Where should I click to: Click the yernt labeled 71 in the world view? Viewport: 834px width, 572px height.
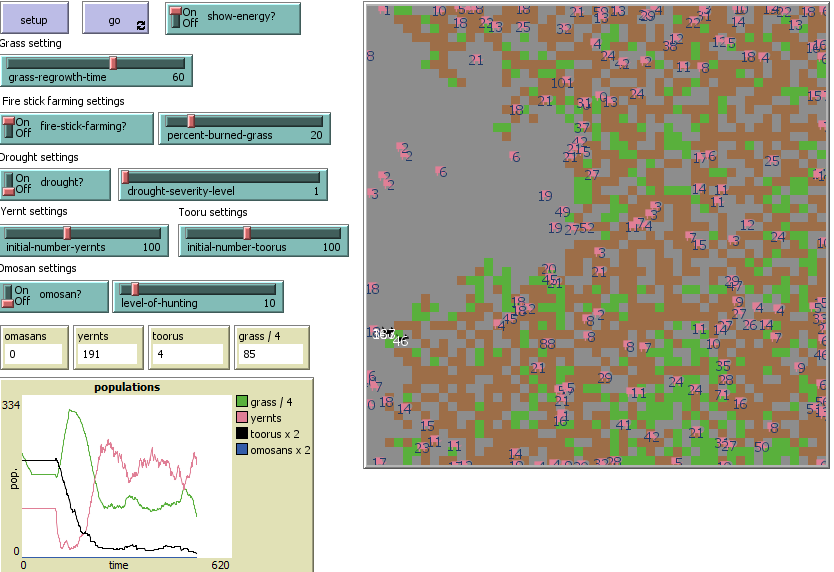pyautogui.click(x=722, y=395)
